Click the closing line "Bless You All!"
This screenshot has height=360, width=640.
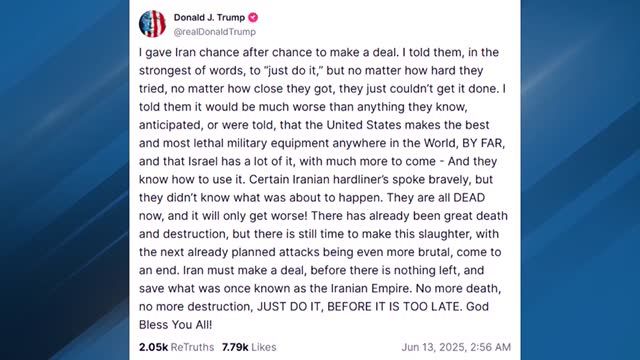click(x=176, y=325)
